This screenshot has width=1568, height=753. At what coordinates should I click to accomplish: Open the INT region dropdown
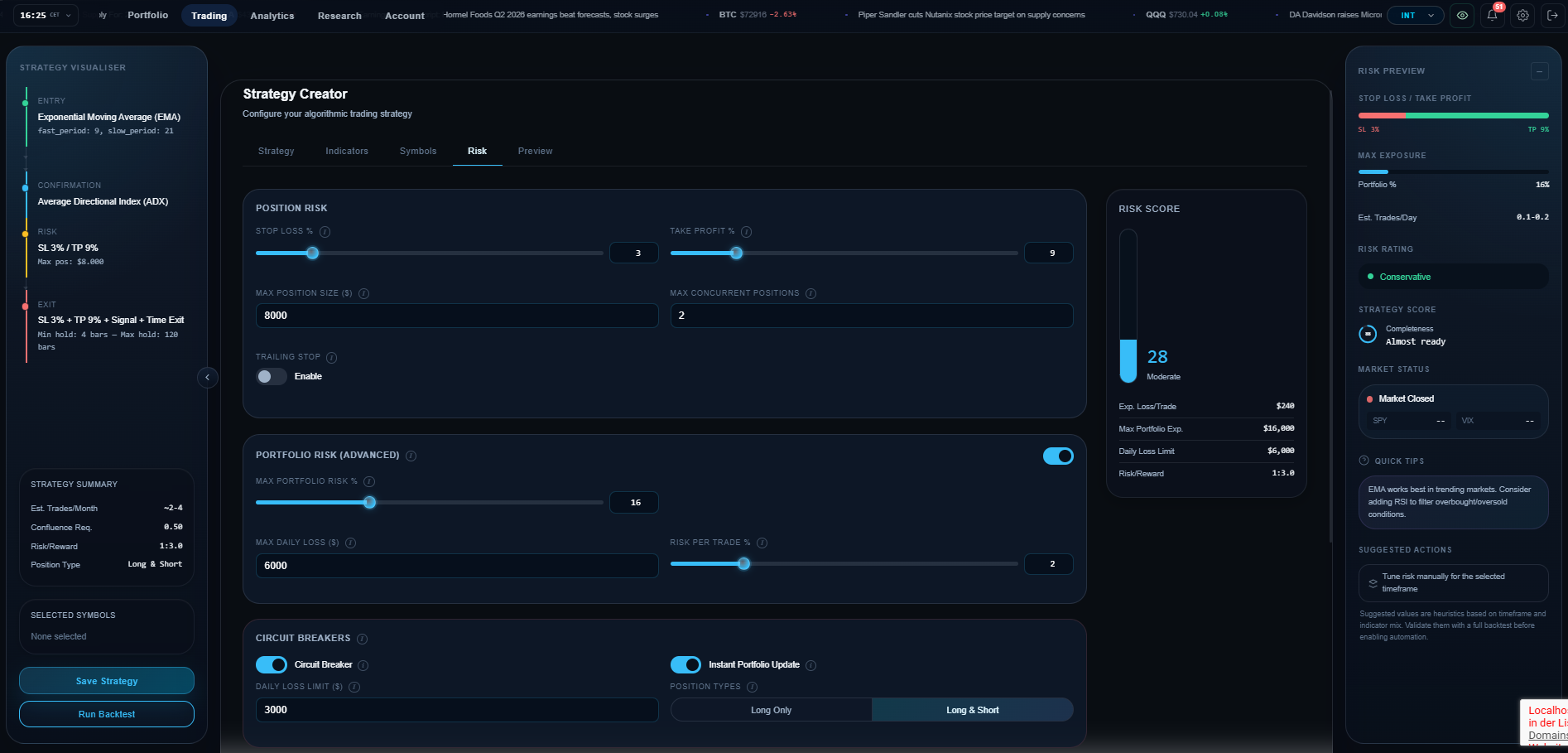click(1416, 15)
